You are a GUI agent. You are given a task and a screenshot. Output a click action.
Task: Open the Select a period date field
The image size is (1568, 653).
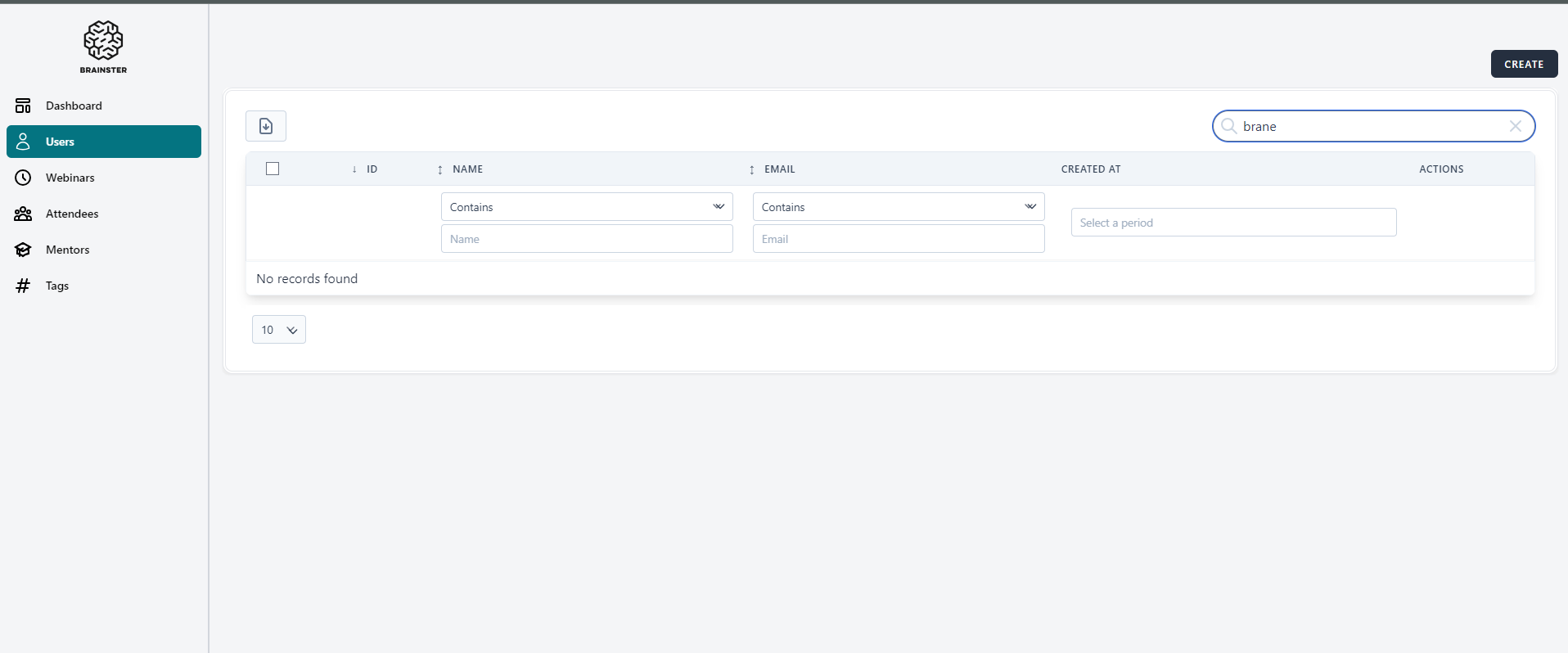tap(1232, 223)
